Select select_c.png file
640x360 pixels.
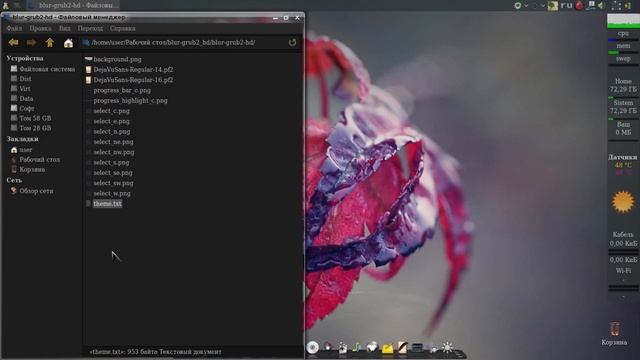(x=111, y=111)
